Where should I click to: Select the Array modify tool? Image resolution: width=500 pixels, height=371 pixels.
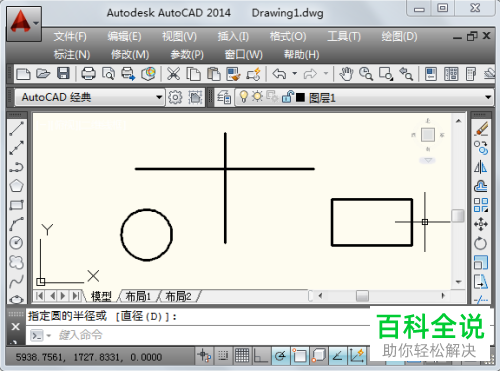[481, 205]
